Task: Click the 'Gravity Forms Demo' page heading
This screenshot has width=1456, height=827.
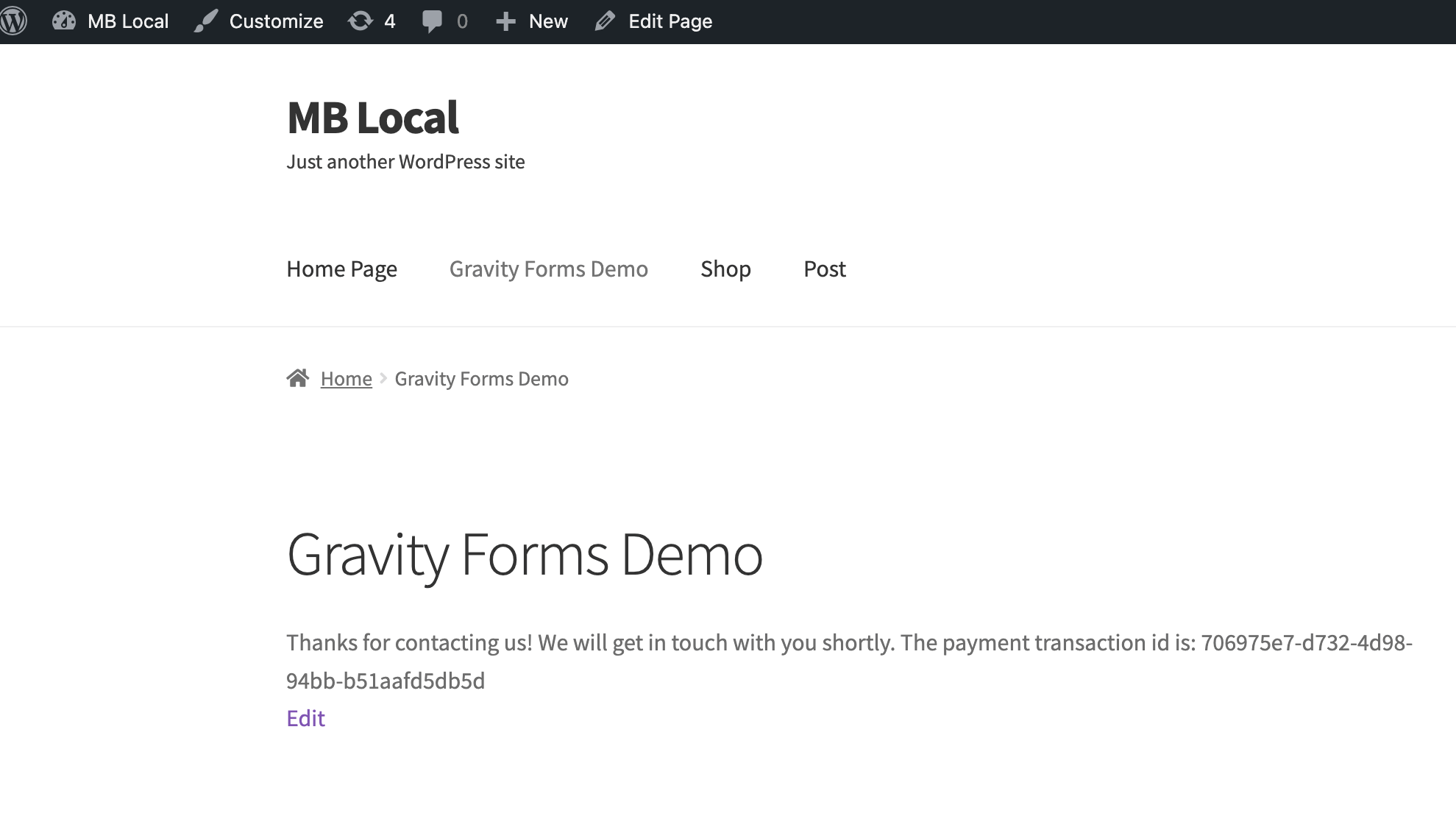Action: coord(525,556)
